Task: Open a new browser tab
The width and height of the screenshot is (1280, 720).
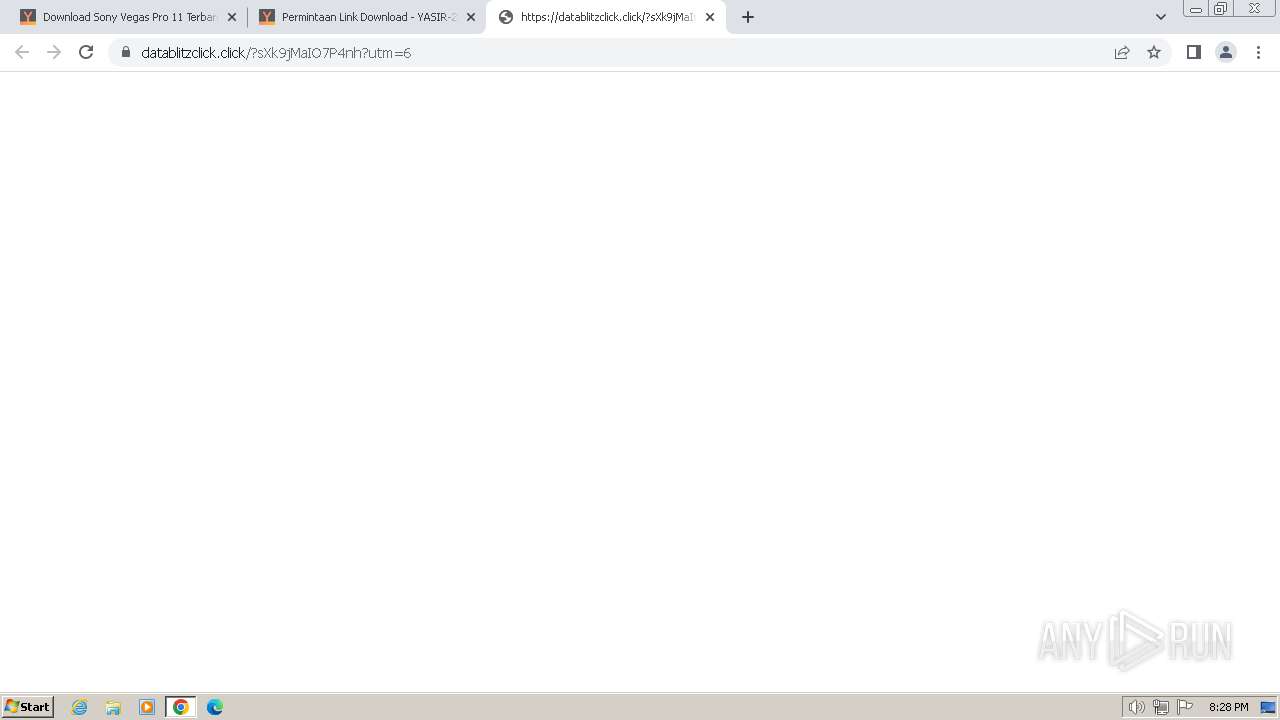Action: [x=748, y=17]
